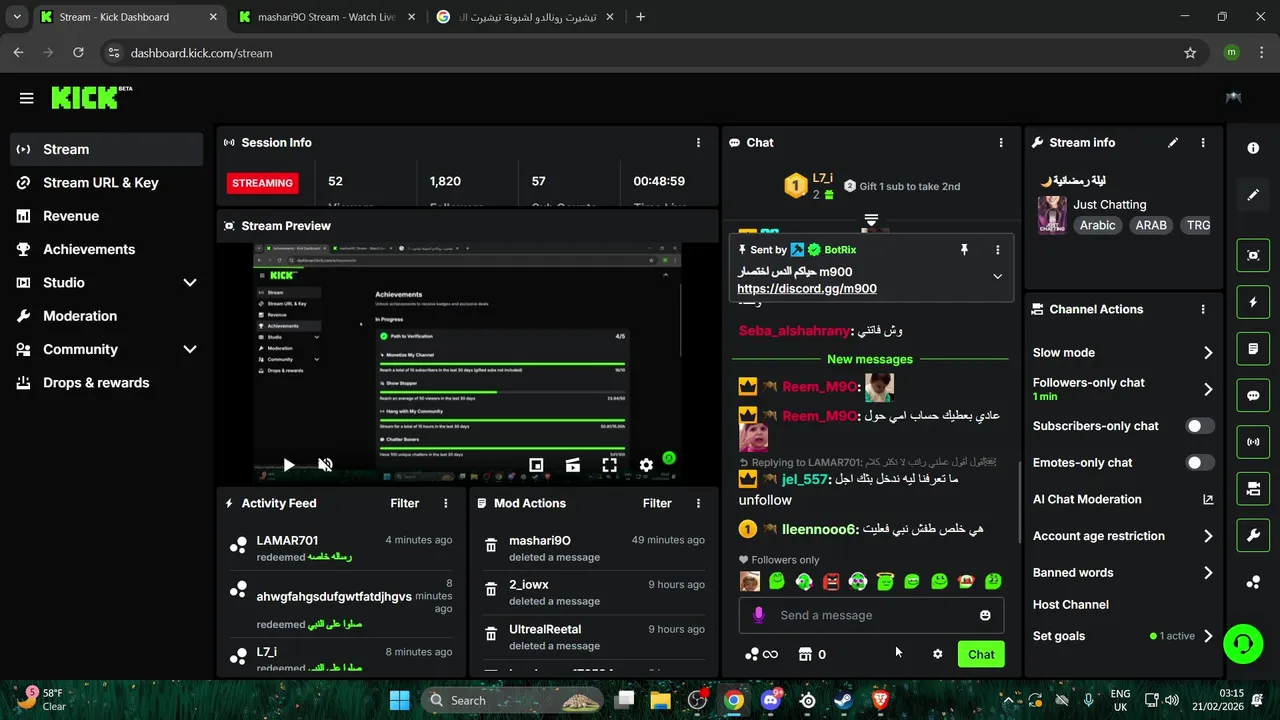Expand the Banned words settings
Viewport: 1280px width, 720px height.
click(1208, 573)
